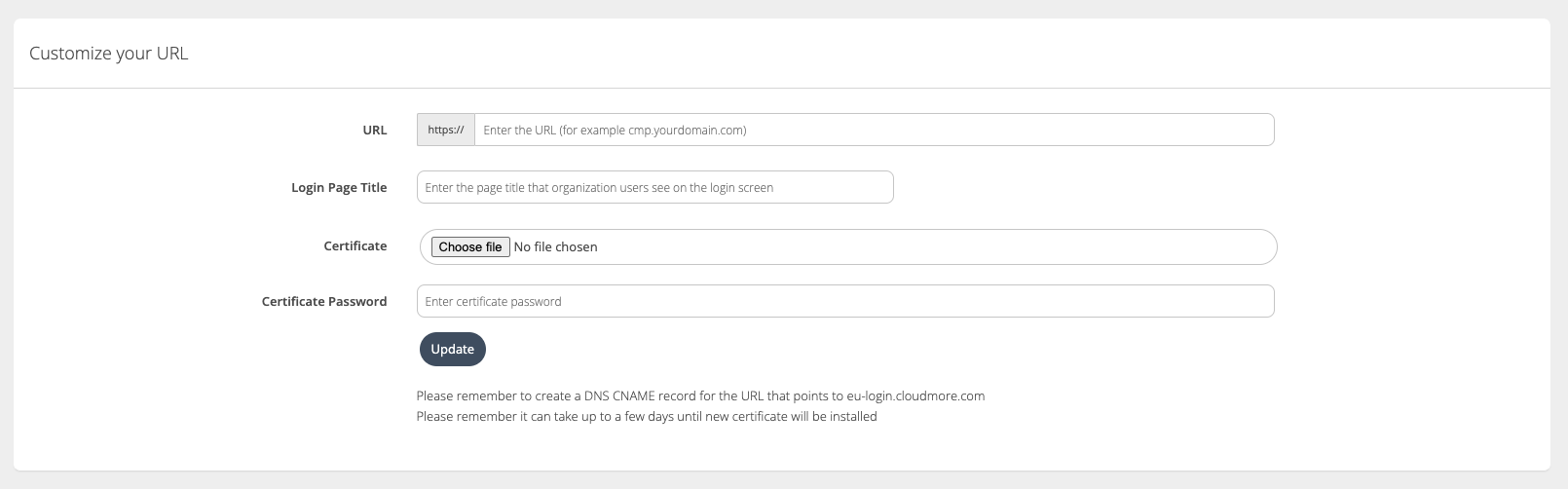Click the Certificate Password label
This screenshot has height=489, width=1568.
point(324,301)
